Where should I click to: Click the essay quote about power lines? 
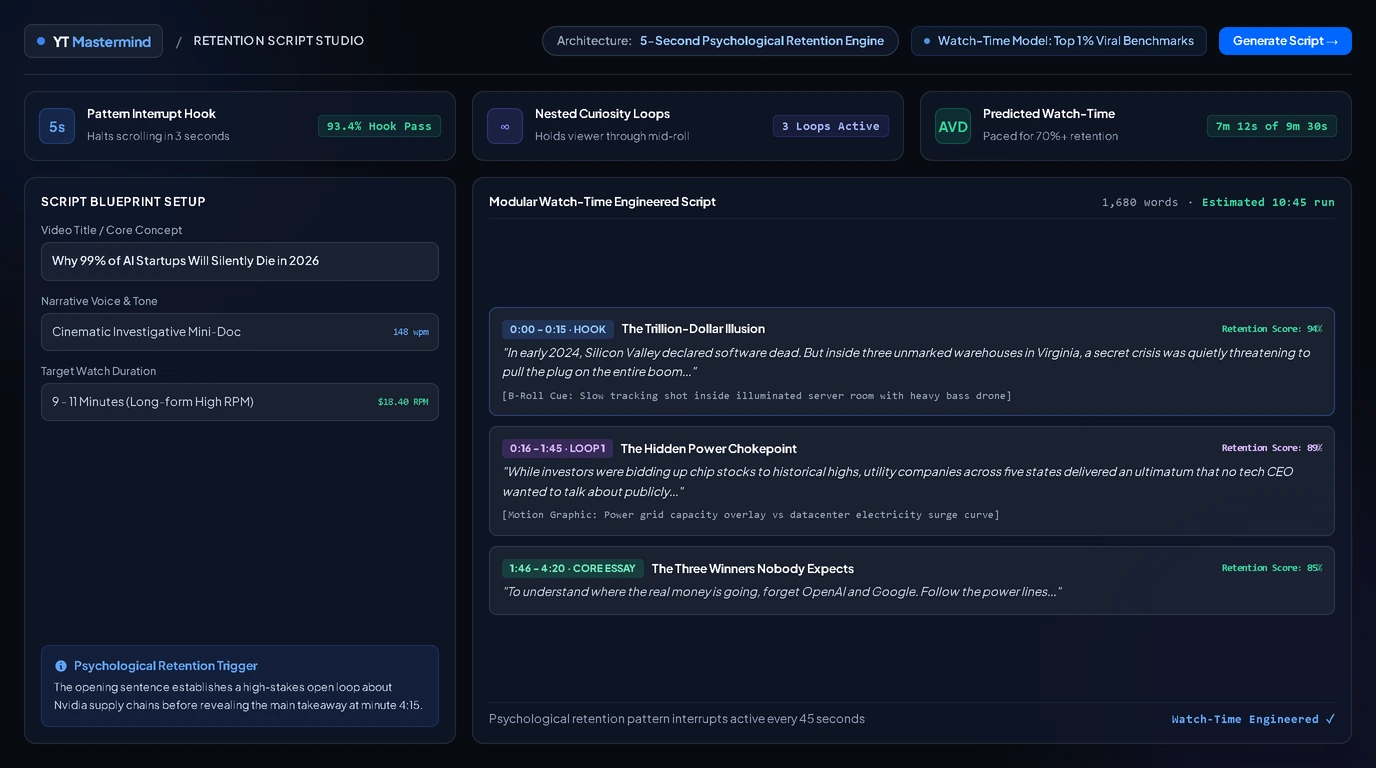click(782, 592)
